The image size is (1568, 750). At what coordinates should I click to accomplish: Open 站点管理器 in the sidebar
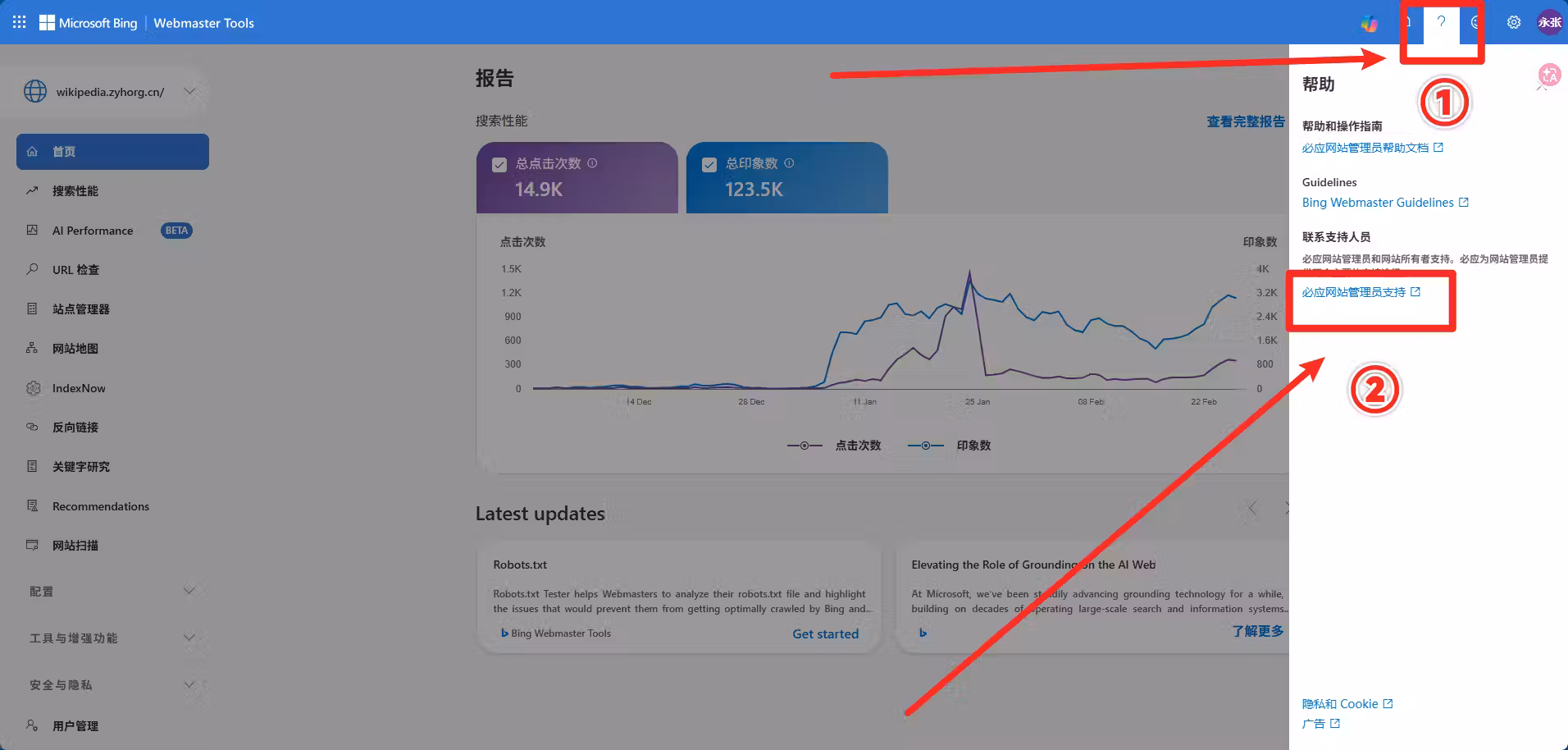112,309
